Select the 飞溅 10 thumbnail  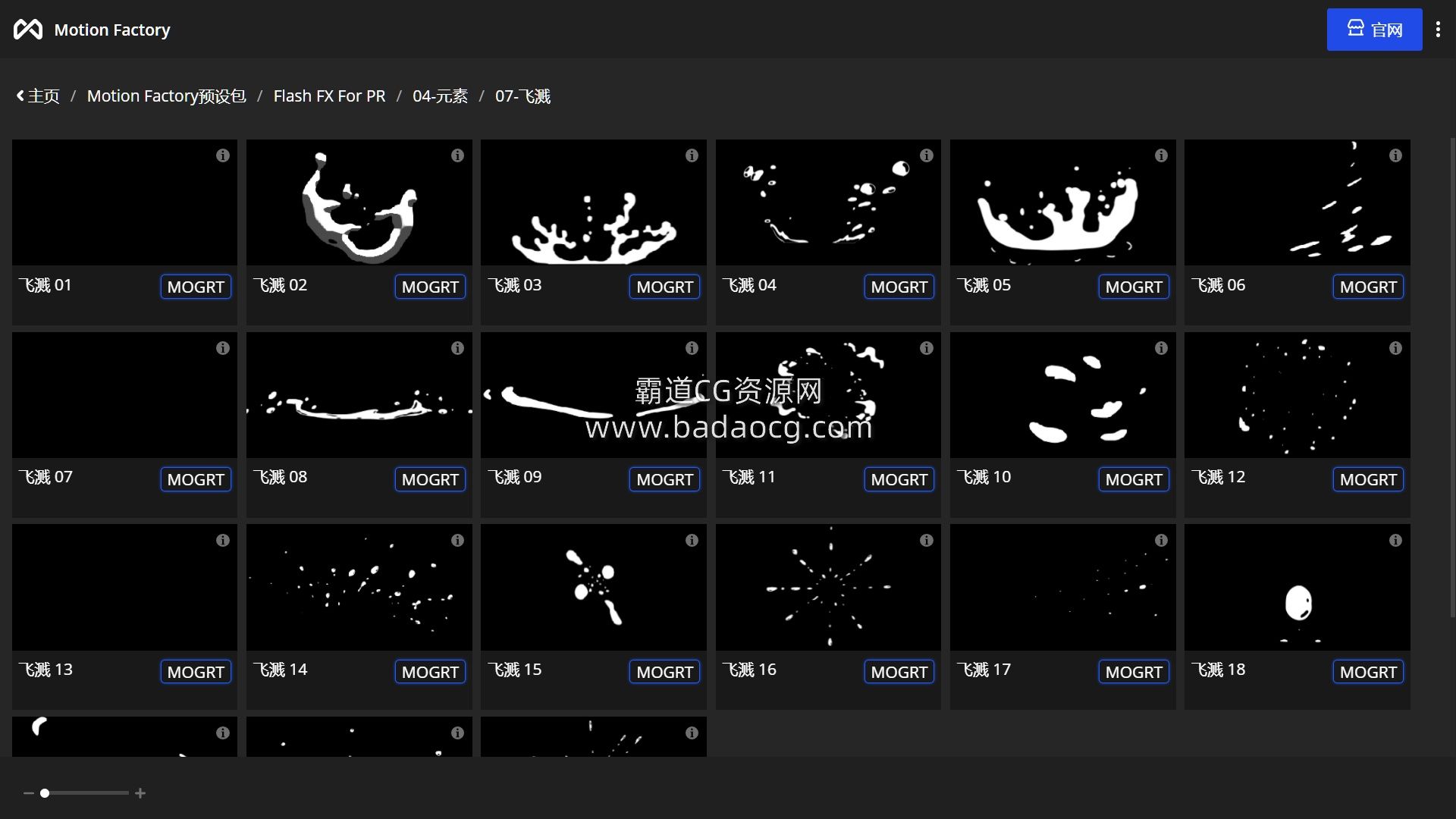click(1062, 395)
